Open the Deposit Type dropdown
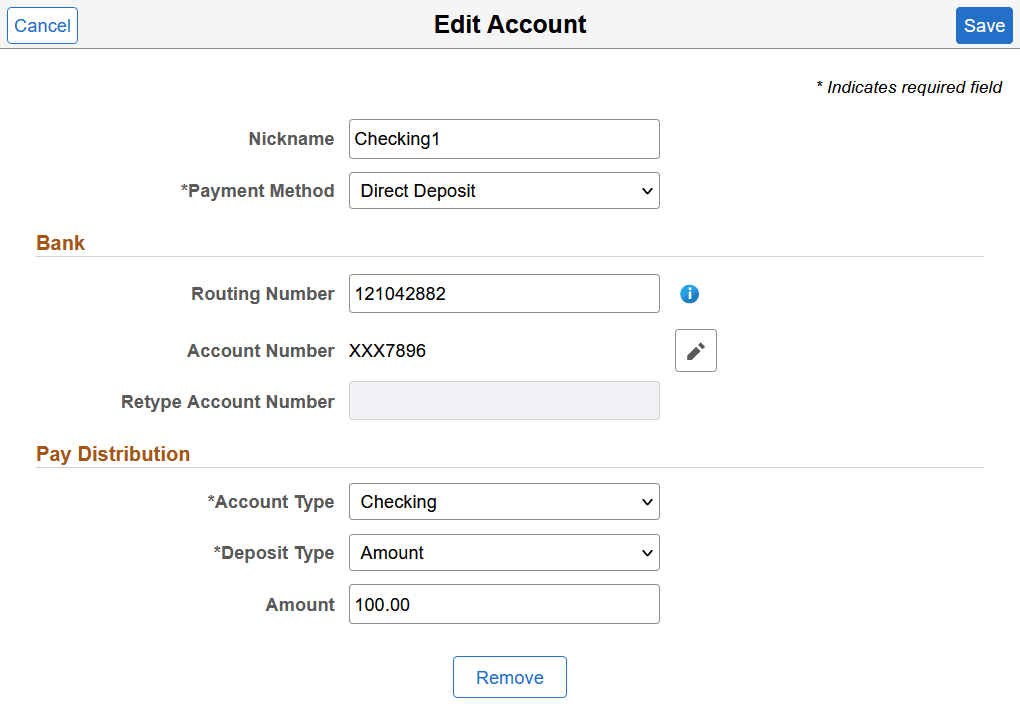This screenshot has width=1020, height=706. coord(504,553)
